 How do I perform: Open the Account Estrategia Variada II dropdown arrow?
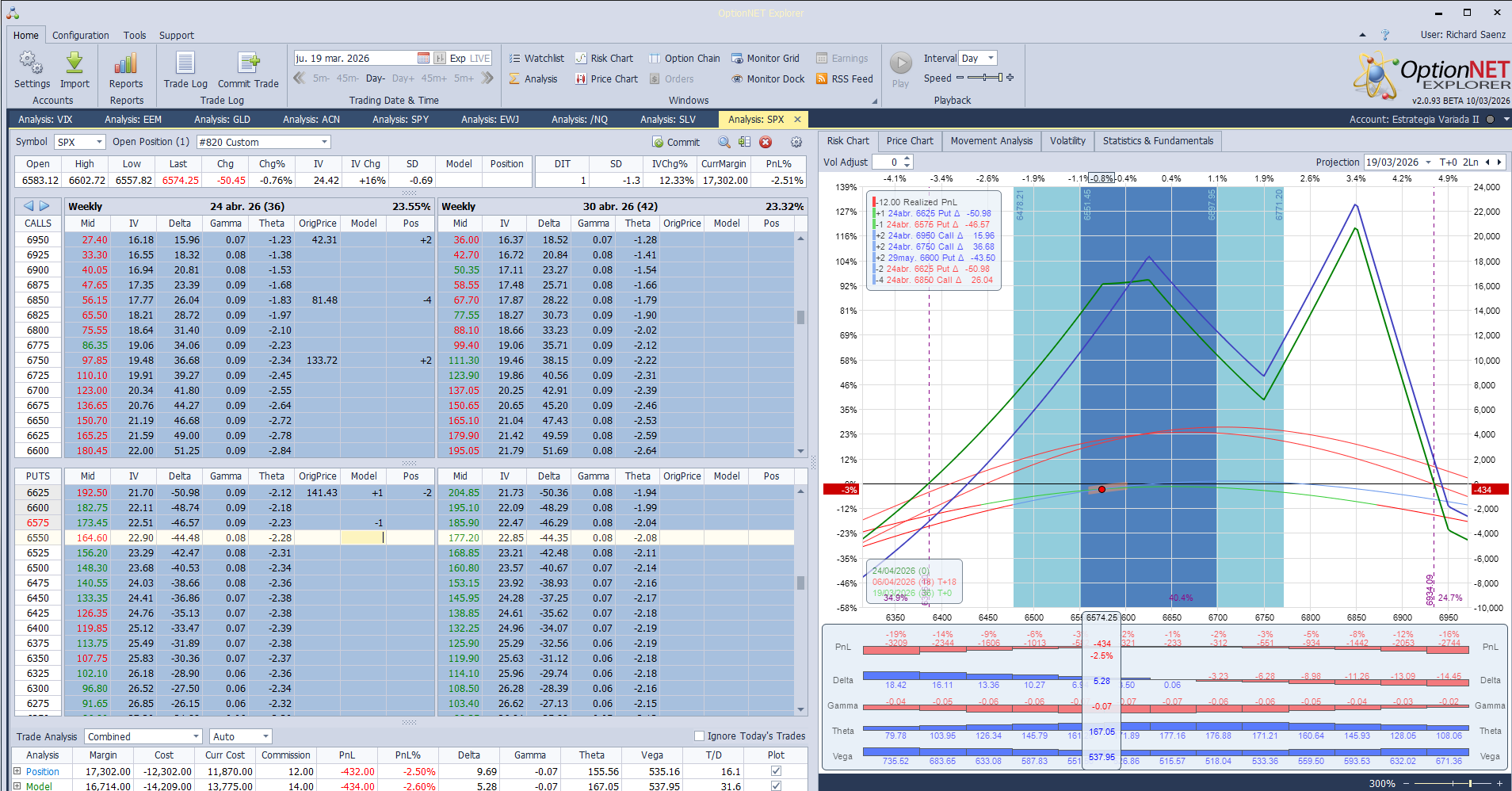pyautogui.click(x=1506, y=119)
